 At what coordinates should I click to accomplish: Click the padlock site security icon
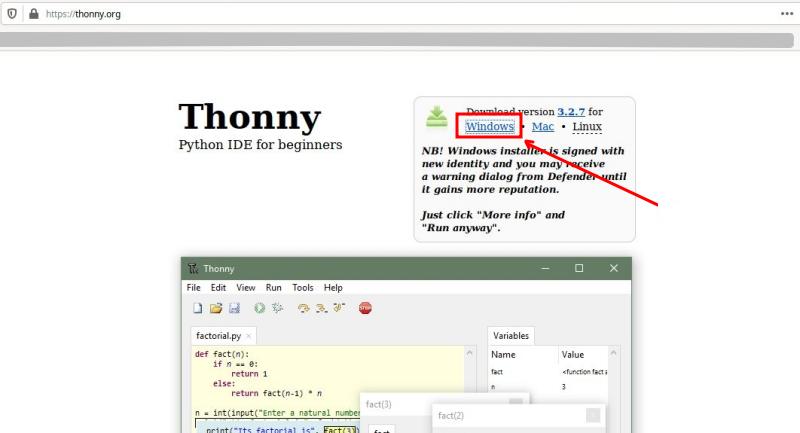pos(33,14)
